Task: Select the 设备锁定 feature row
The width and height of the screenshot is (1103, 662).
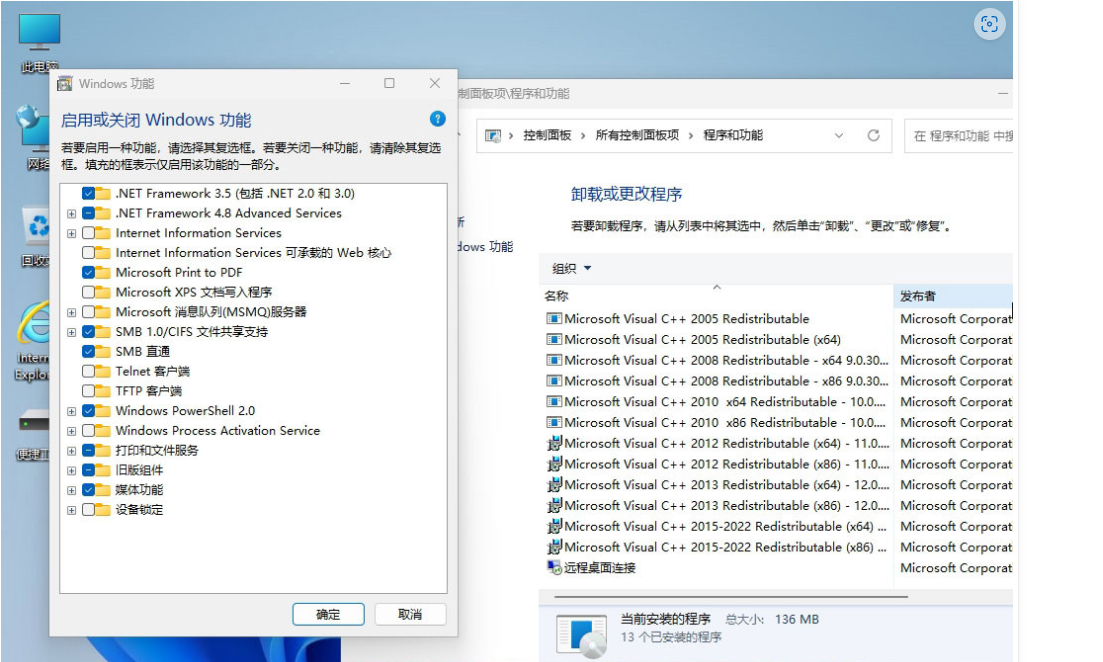Action: pos(139,509)
